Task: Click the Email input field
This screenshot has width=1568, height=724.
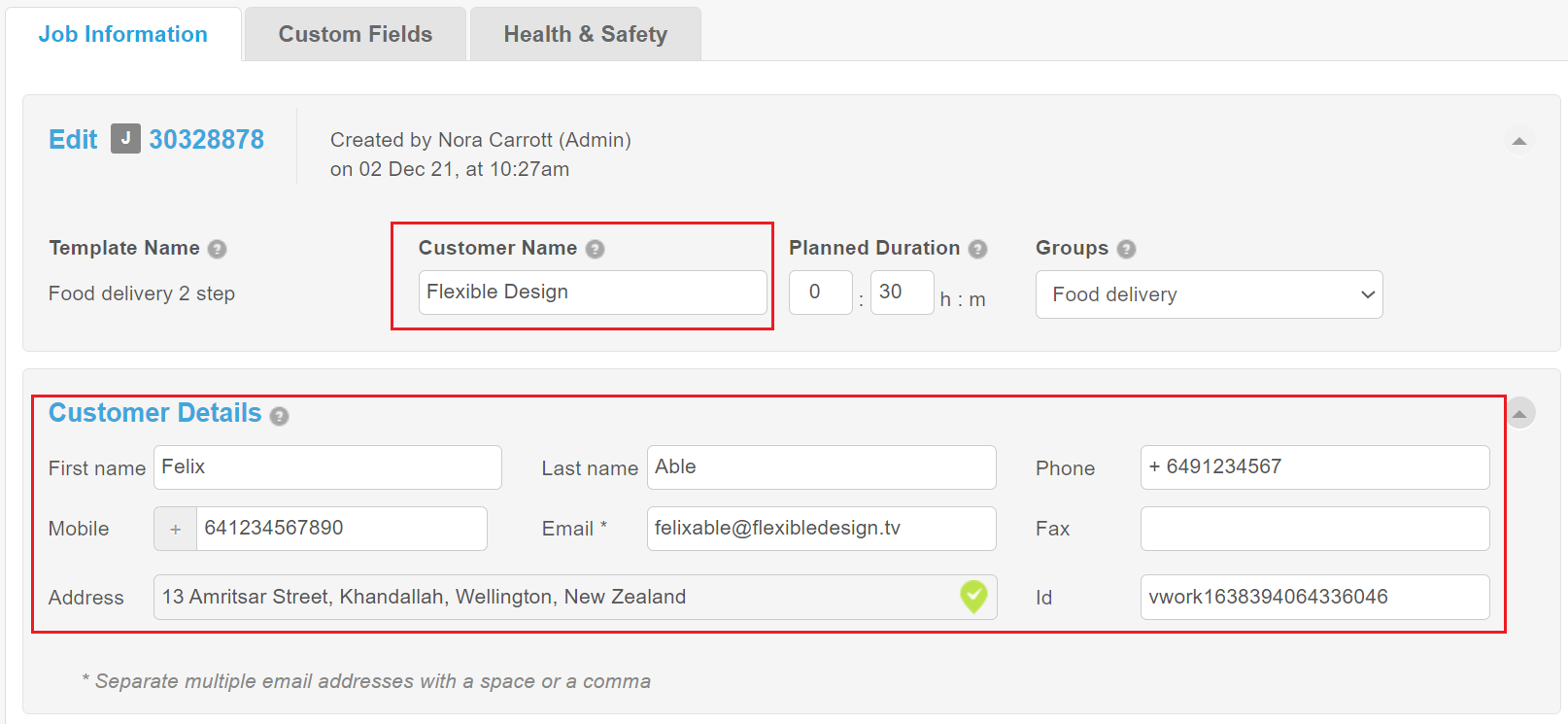Action: pyautogui.click(x=821, y=529)
